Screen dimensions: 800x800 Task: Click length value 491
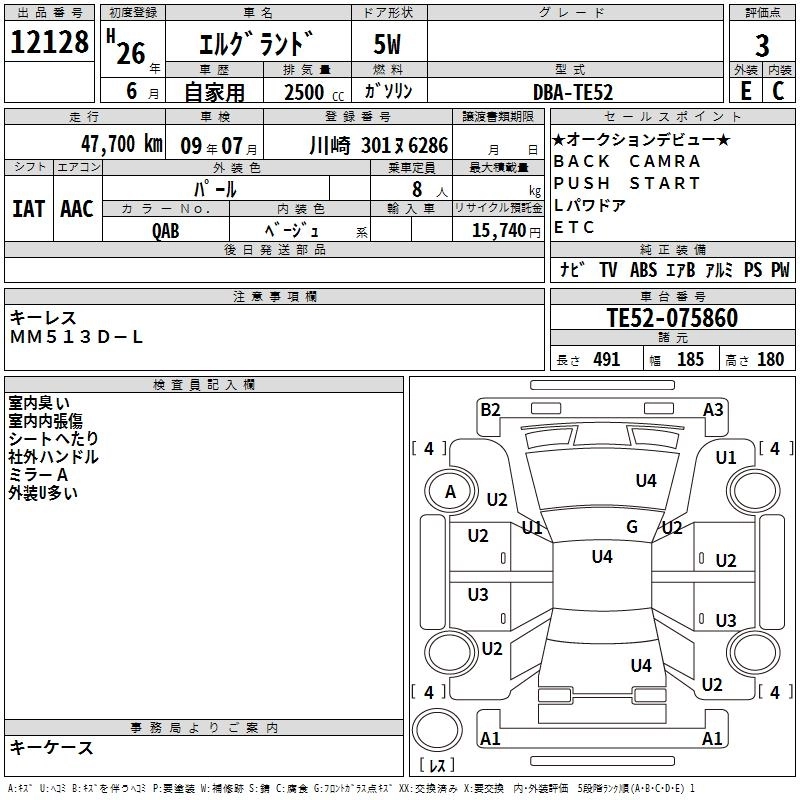[607, 360]
